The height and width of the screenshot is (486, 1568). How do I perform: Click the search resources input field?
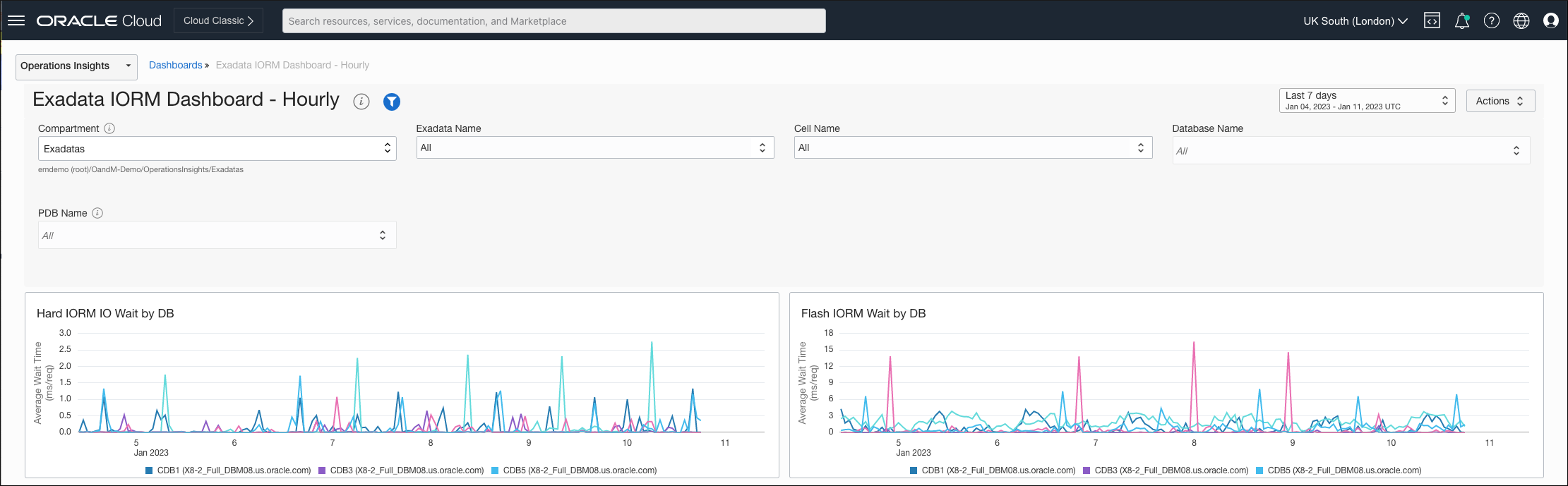click(553, 21)
